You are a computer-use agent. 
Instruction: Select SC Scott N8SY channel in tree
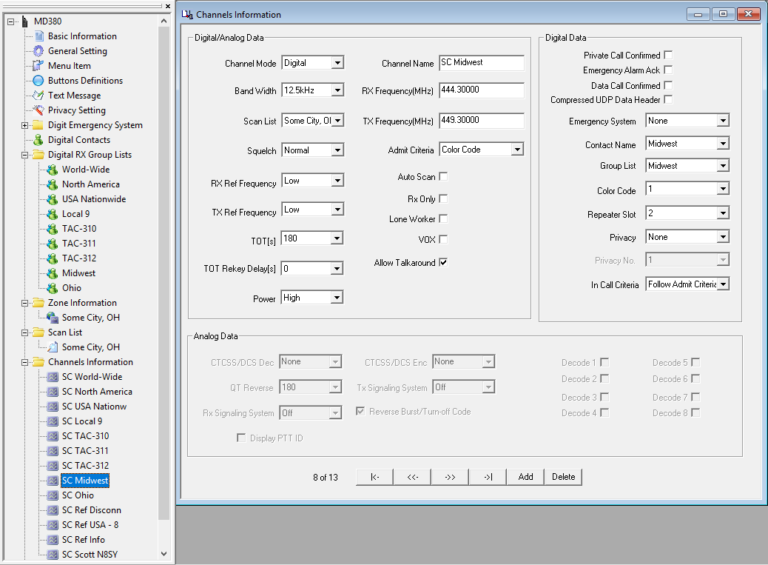coord(90,554)
